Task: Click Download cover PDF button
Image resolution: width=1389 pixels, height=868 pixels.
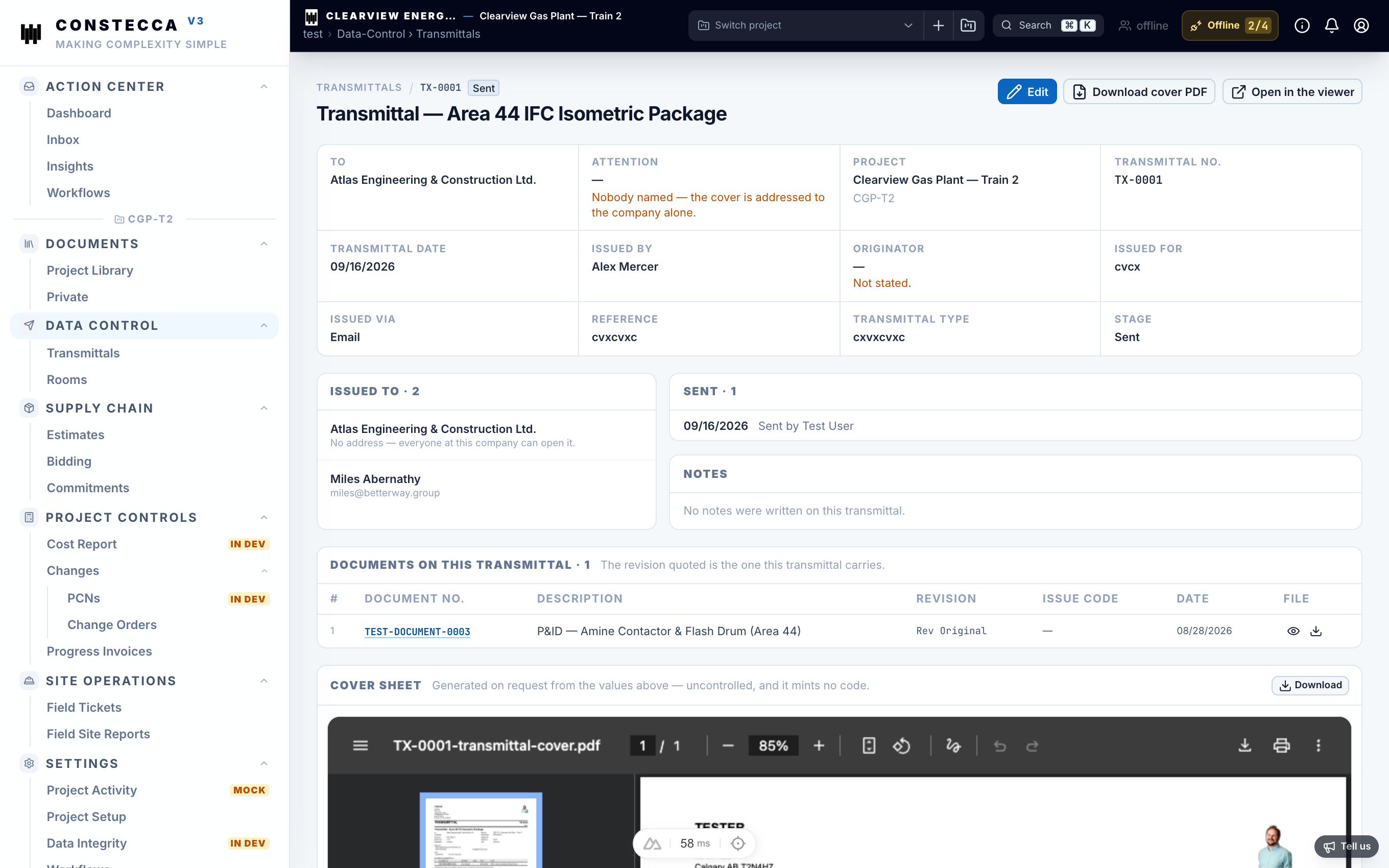Action: click(x=1139, y=92)
